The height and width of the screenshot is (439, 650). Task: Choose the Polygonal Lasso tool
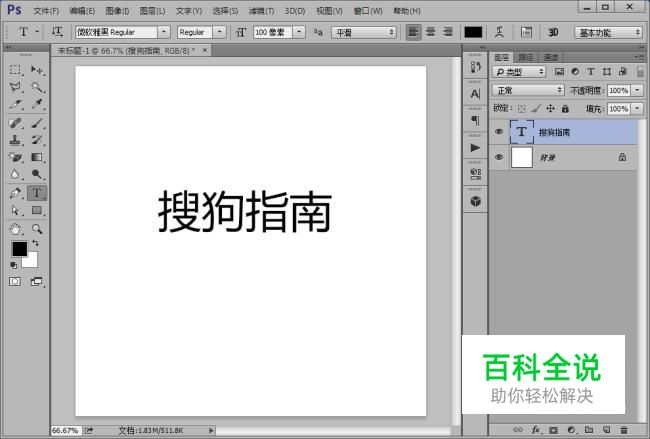pos(15,87)
